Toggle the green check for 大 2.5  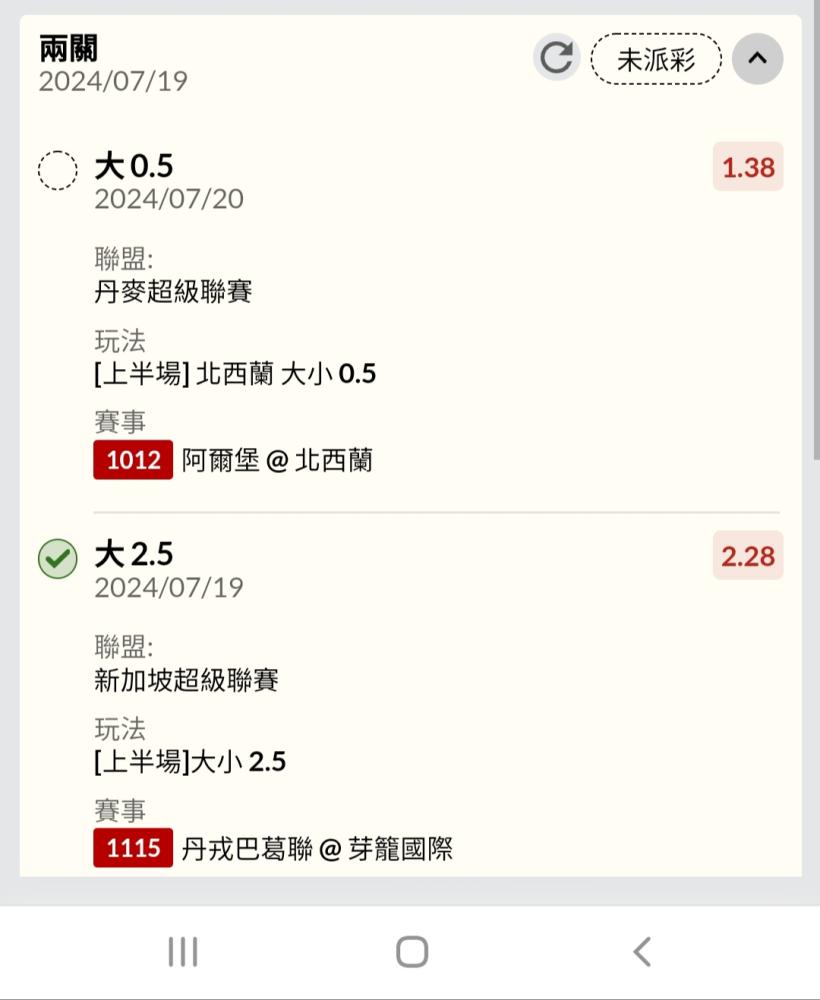click(57, 559)
